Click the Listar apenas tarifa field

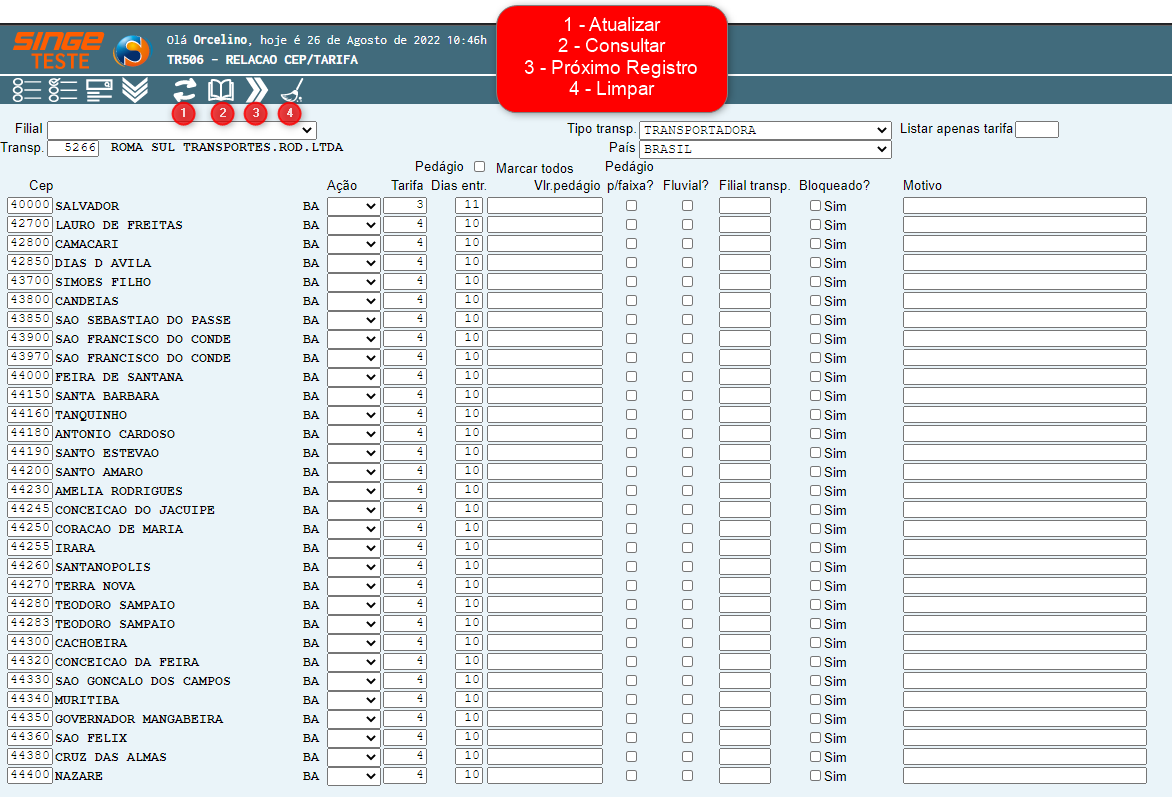[1037, 129]
